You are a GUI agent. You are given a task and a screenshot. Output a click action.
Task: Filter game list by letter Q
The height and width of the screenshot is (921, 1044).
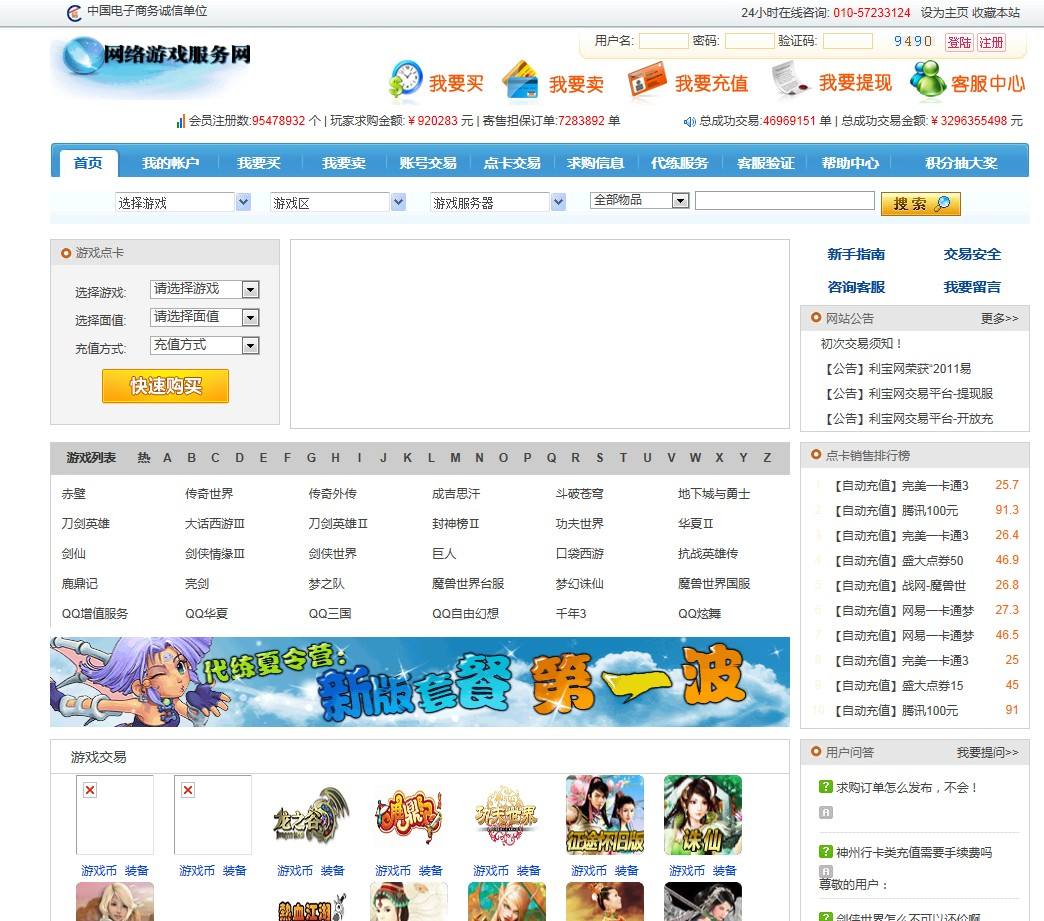[551, 458]
